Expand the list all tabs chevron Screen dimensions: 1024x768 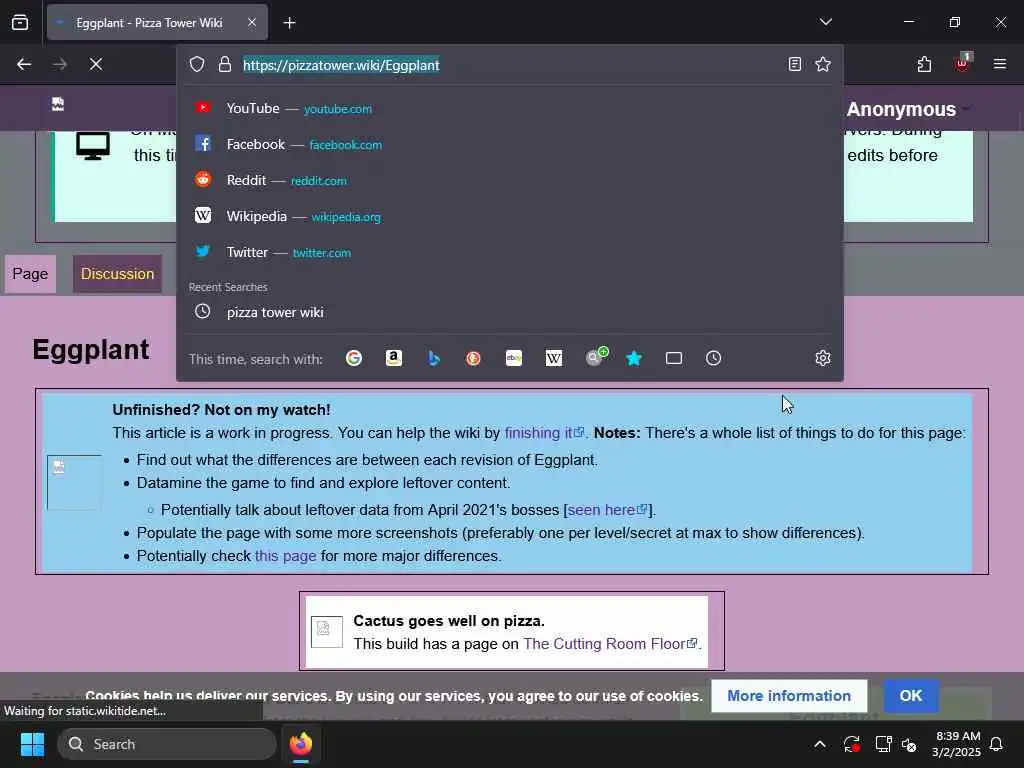[825, 22]
